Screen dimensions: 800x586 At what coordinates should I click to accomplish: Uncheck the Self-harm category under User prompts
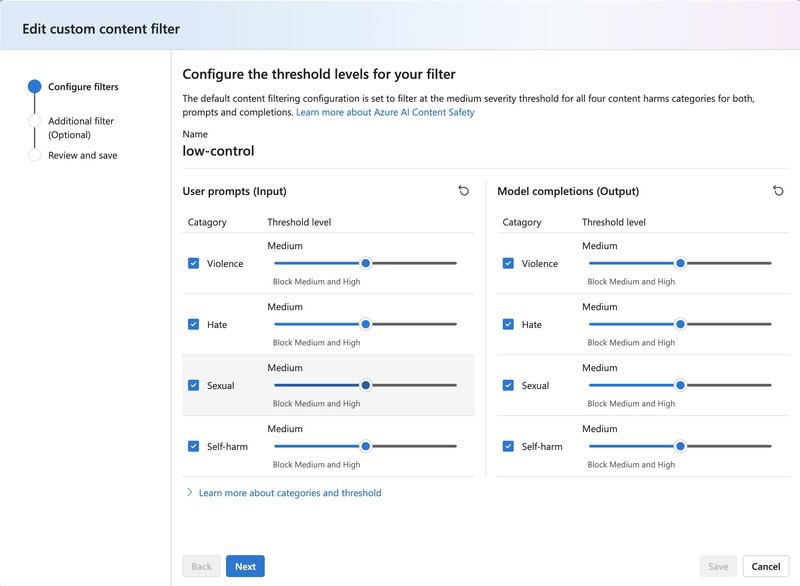coord(192,446)
